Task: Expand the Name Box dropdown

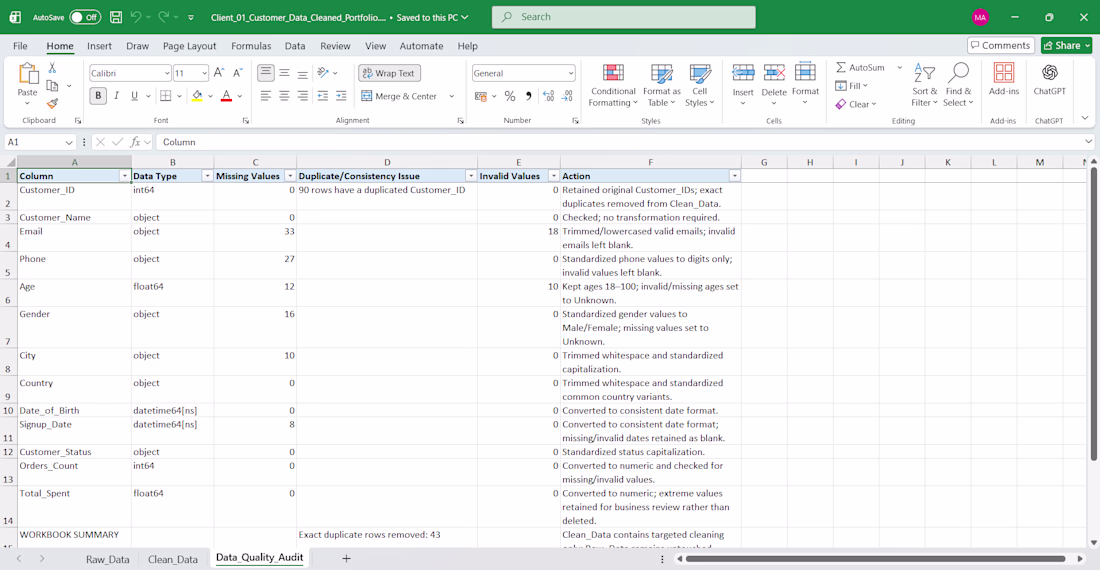Action: pos(69,142)
